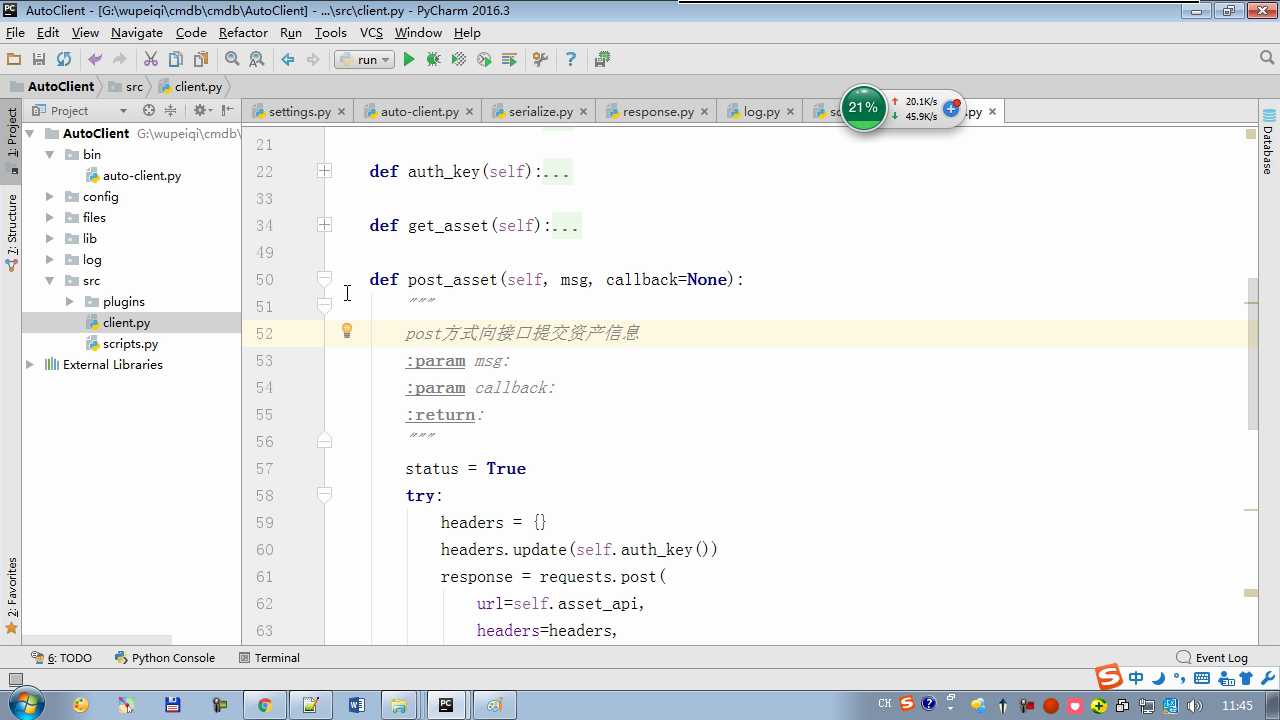
Task: Paste from the clipboard toolbar icon
Action: coord(201,60)
